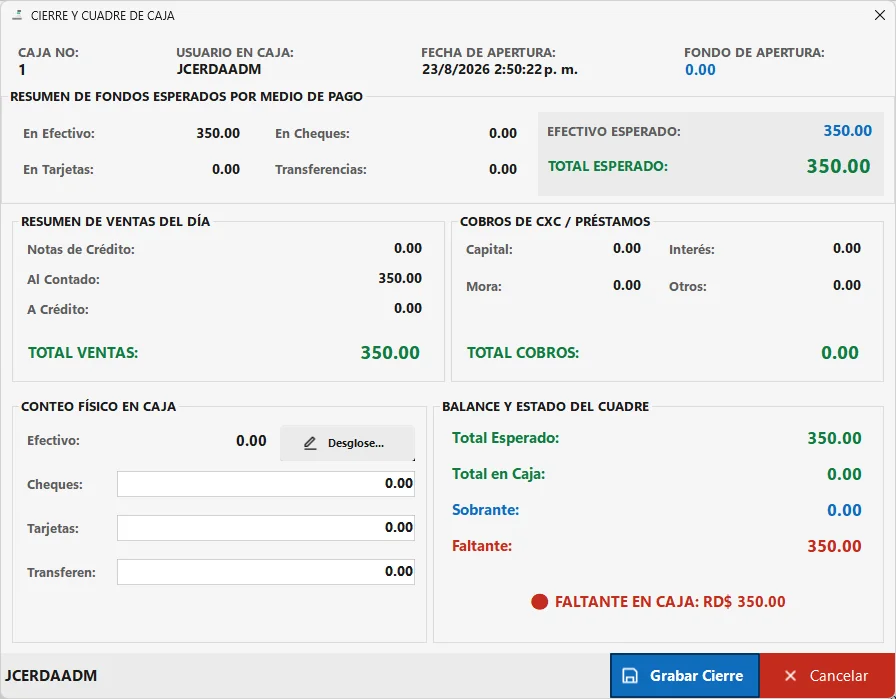896x699 pixels.
Task: Click the Total Esperado amount in the Balance panel
Action: (x=834, y=438)
